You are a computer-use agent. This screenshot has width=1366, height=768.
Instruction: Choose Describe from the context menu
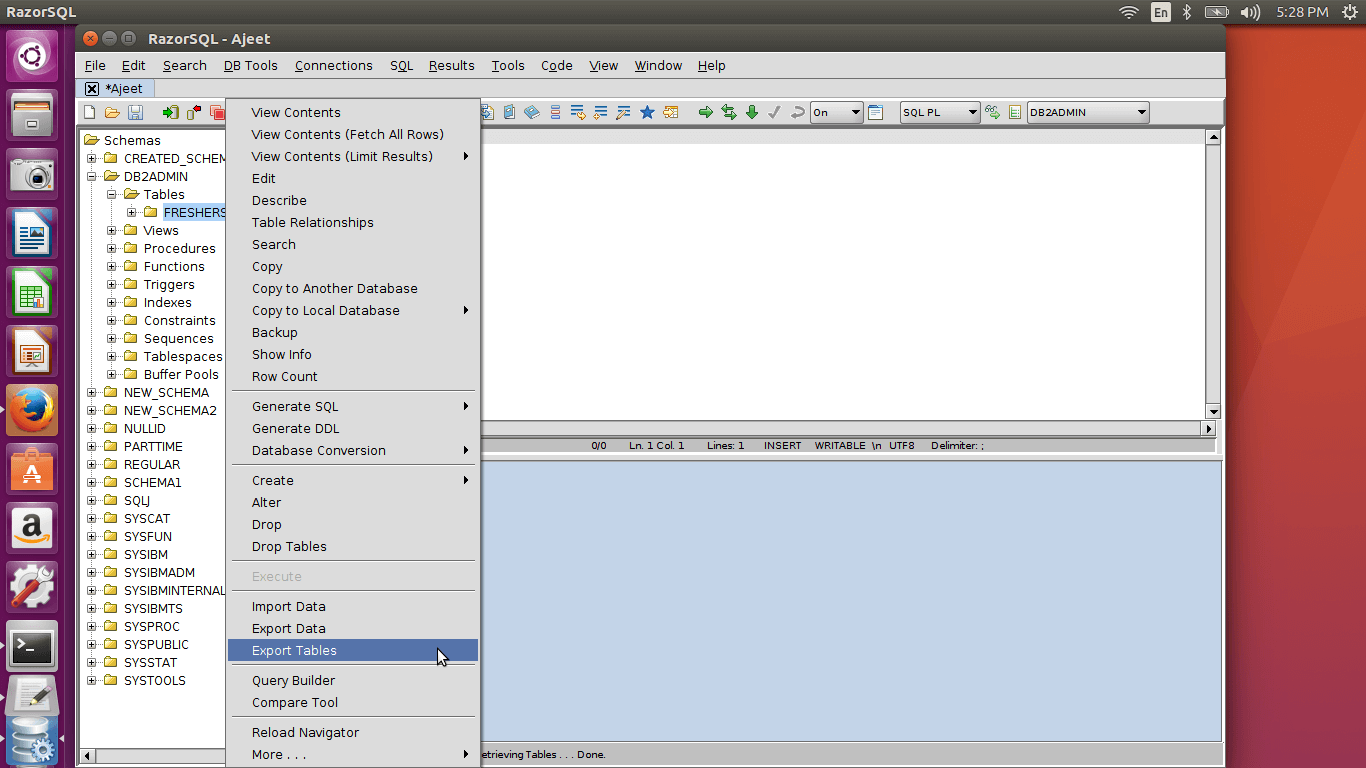353,200
